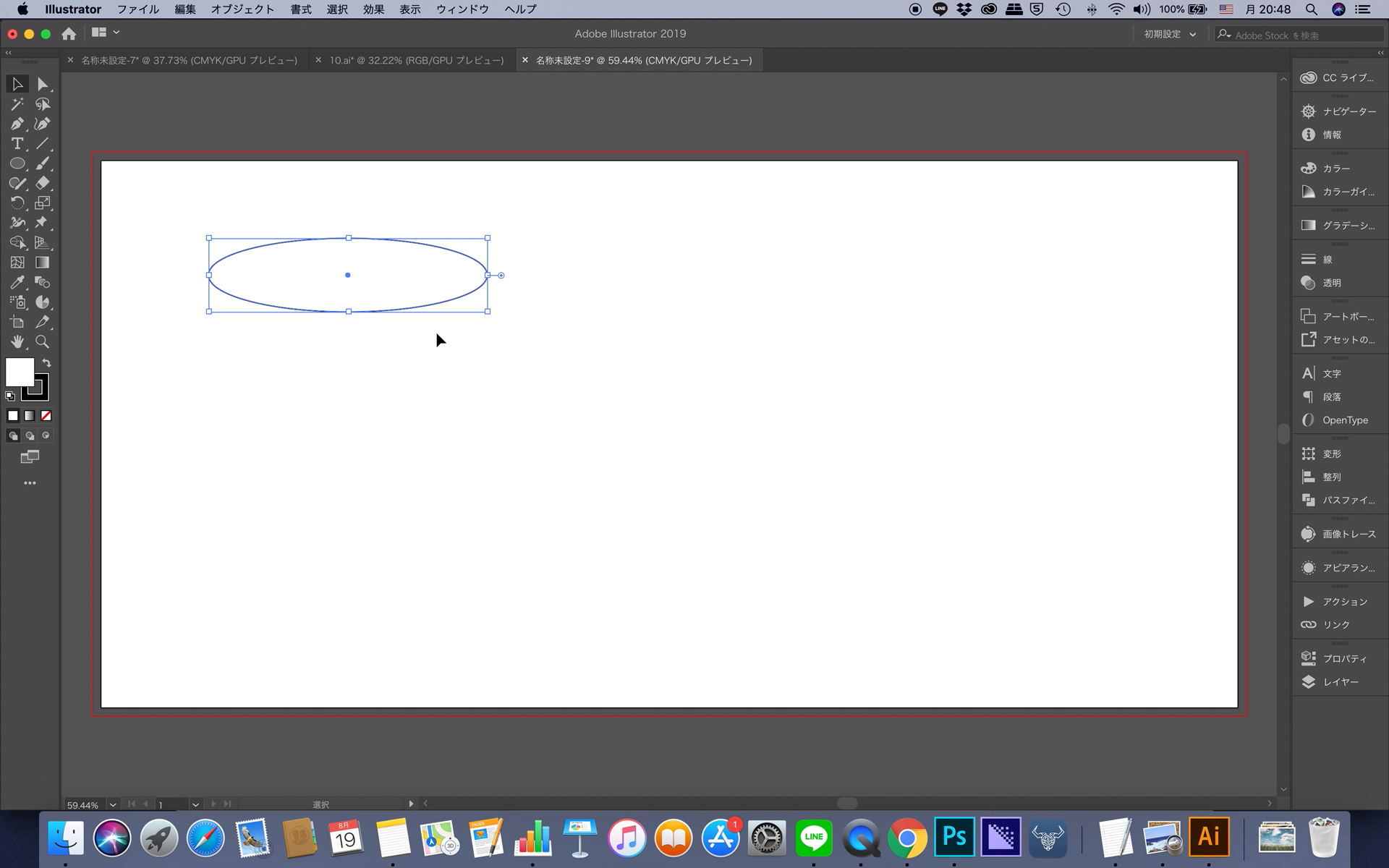The image size is (1389, 868).
Task: Open the カラー (Color) panel
Action: [1333, 167]
